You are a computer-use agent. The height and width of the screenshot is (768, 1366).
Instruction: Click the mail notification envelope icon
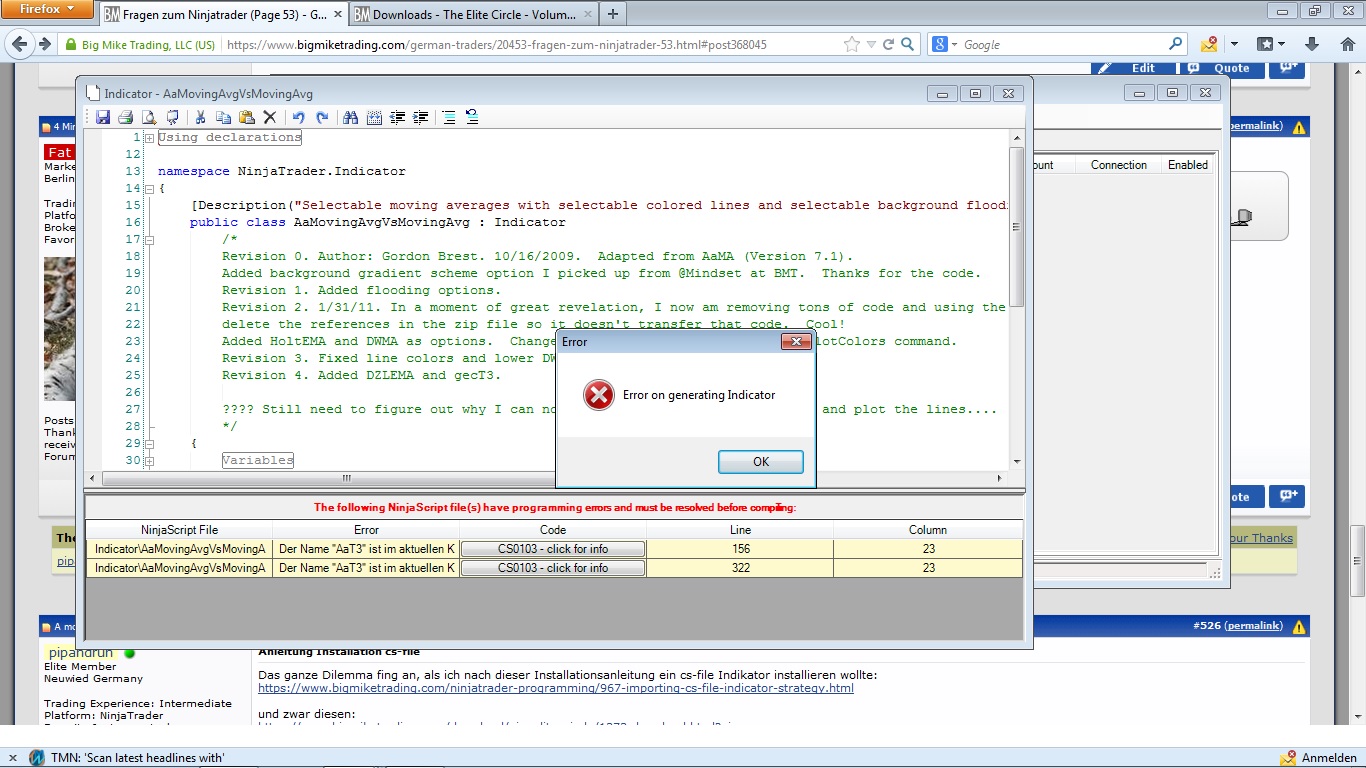[1209, 44]
